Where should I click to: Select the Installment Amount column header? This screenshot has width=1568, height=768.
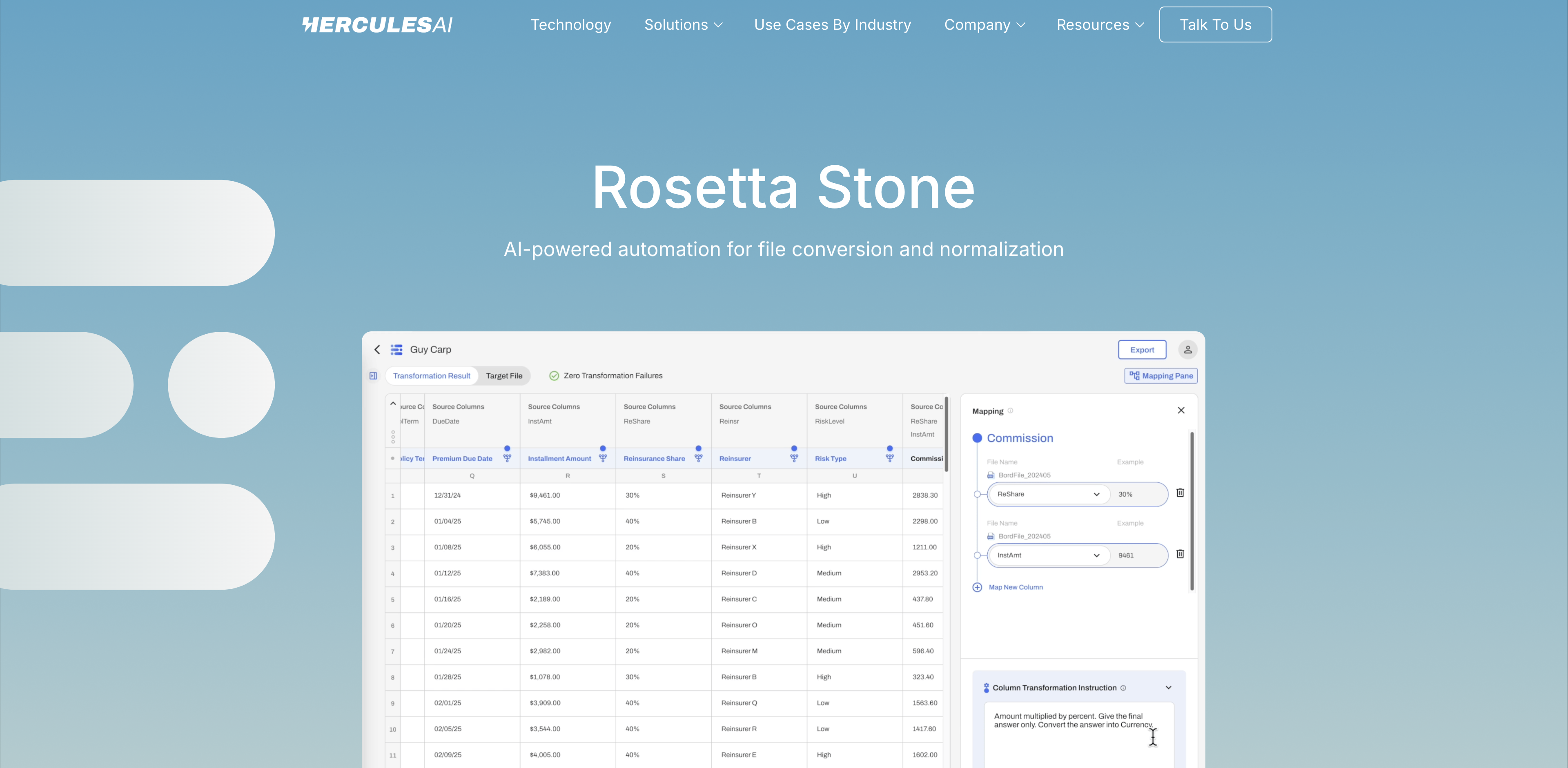[559, 459]
